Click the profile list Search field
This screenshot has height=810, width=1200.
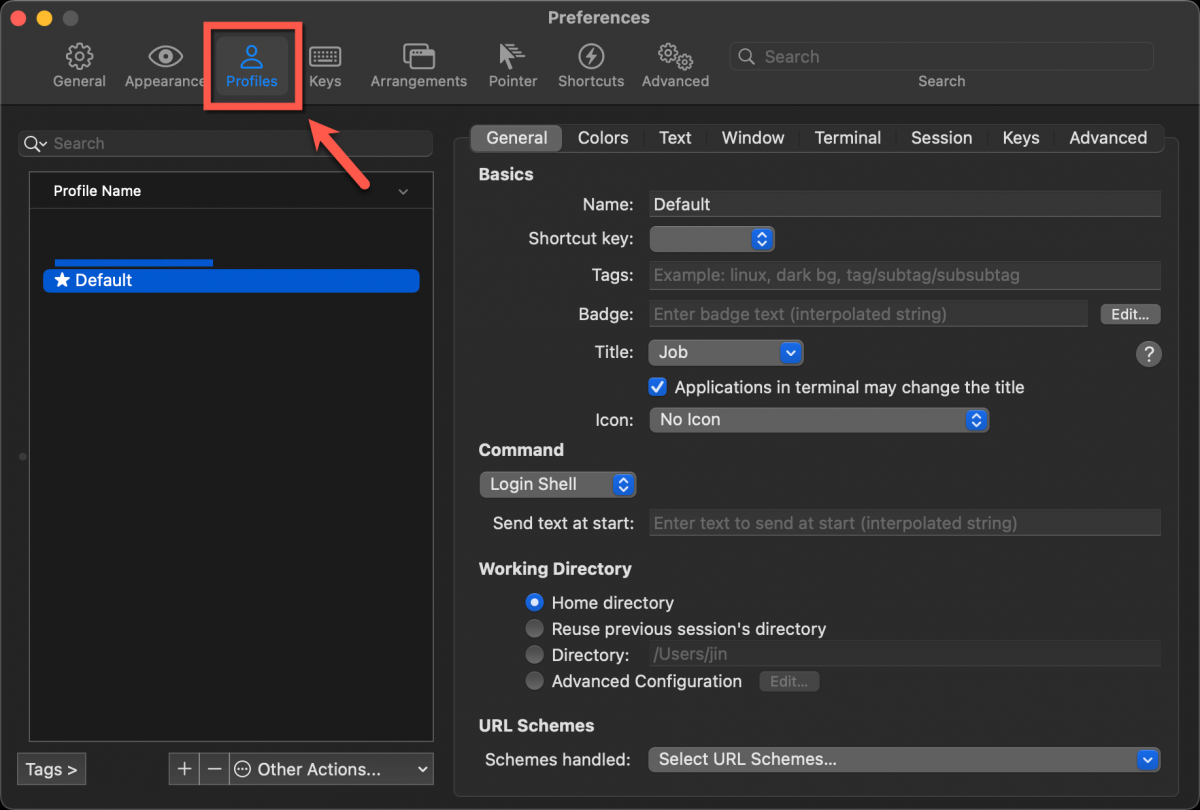[x=225, y=144]
